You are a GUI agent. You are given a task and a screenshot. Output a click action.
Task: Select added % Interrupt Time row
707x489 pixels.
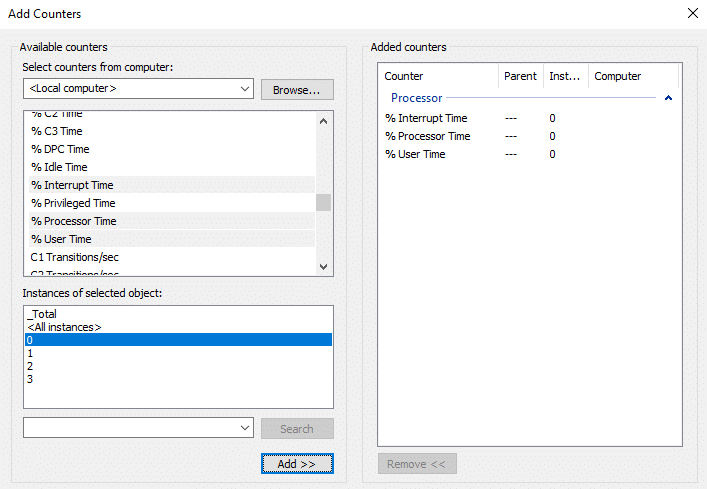[x=426, y=118]
